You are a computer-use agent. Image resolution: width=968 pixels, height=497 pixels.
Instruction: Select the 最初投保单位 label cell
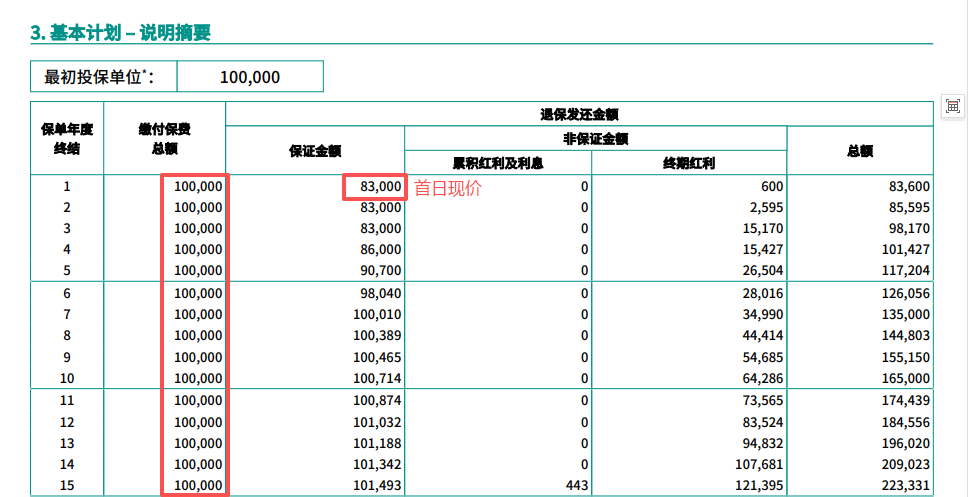pyautogui.click(x=104, y=77)
